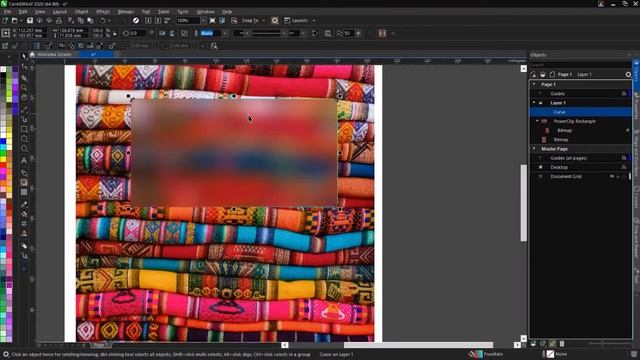Click the Page 1 tab at bottom

coord(100,345)
